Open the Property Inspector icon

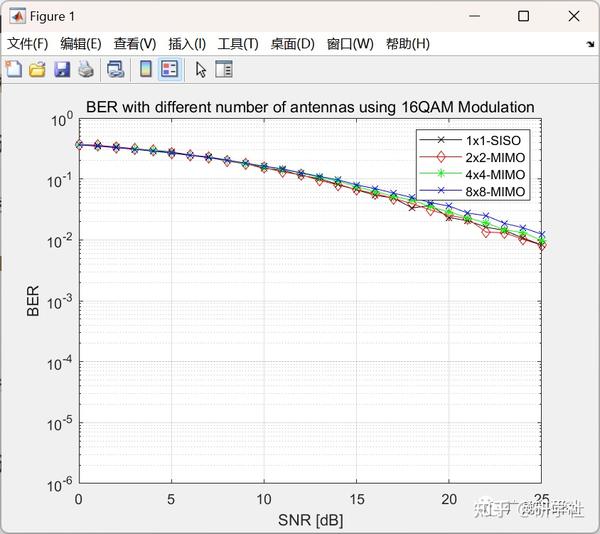pos(224,69)
